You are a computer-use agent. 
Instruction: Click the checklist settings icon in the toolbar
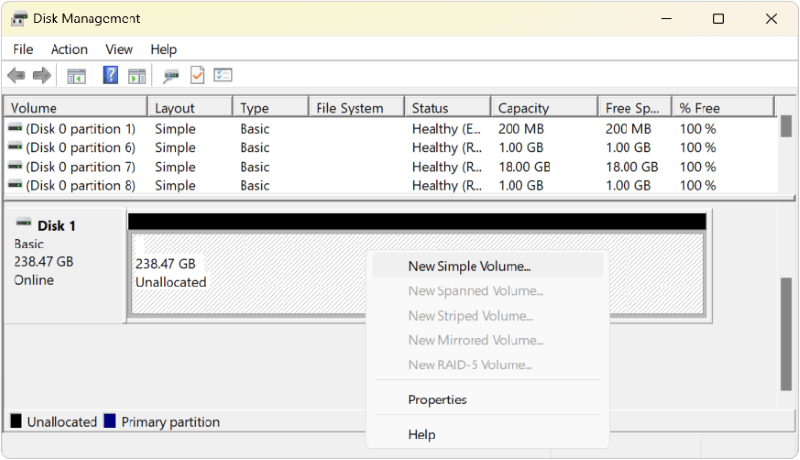223,75
